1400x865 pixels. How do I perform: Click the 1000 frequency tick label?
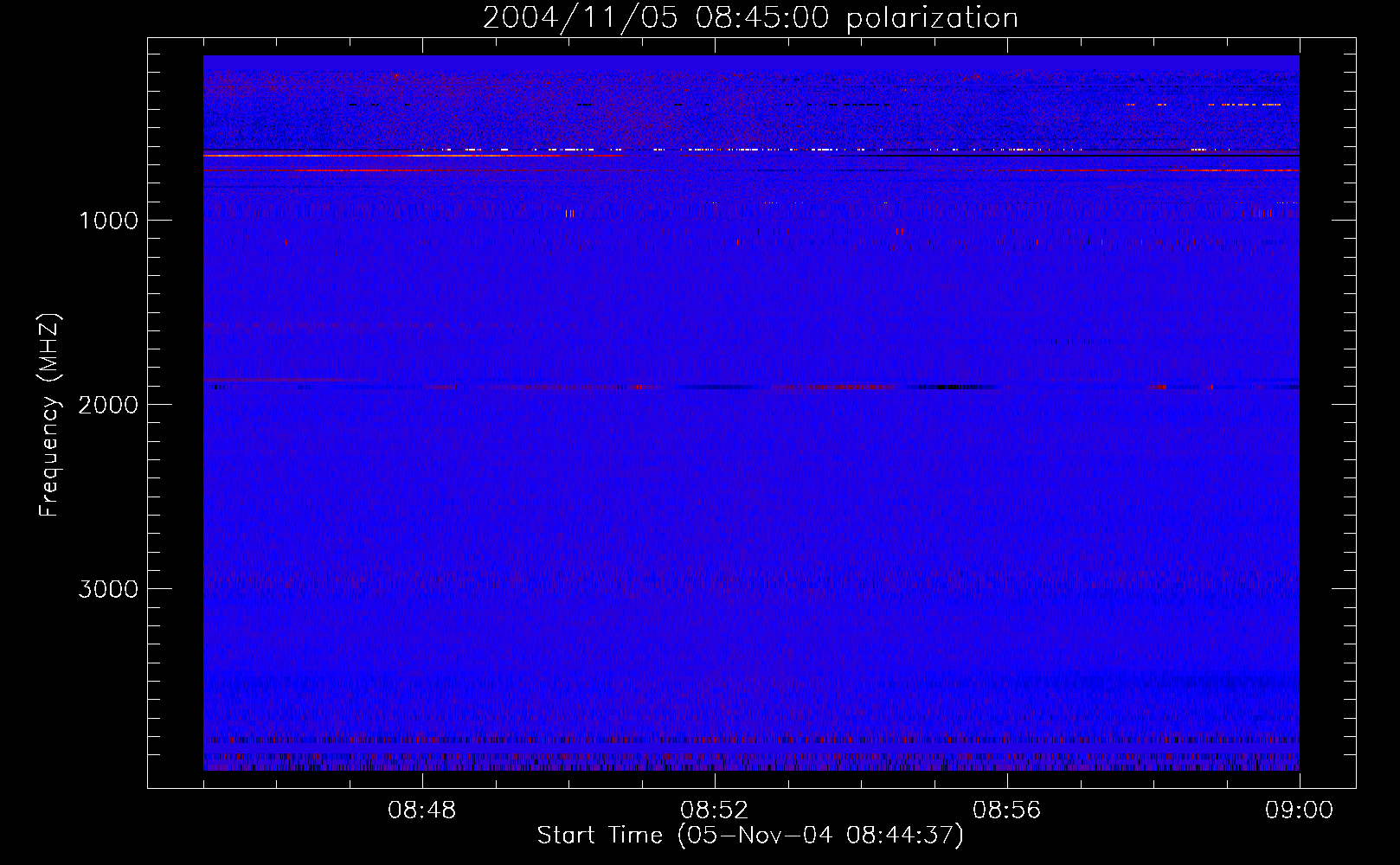click(108, 221)
